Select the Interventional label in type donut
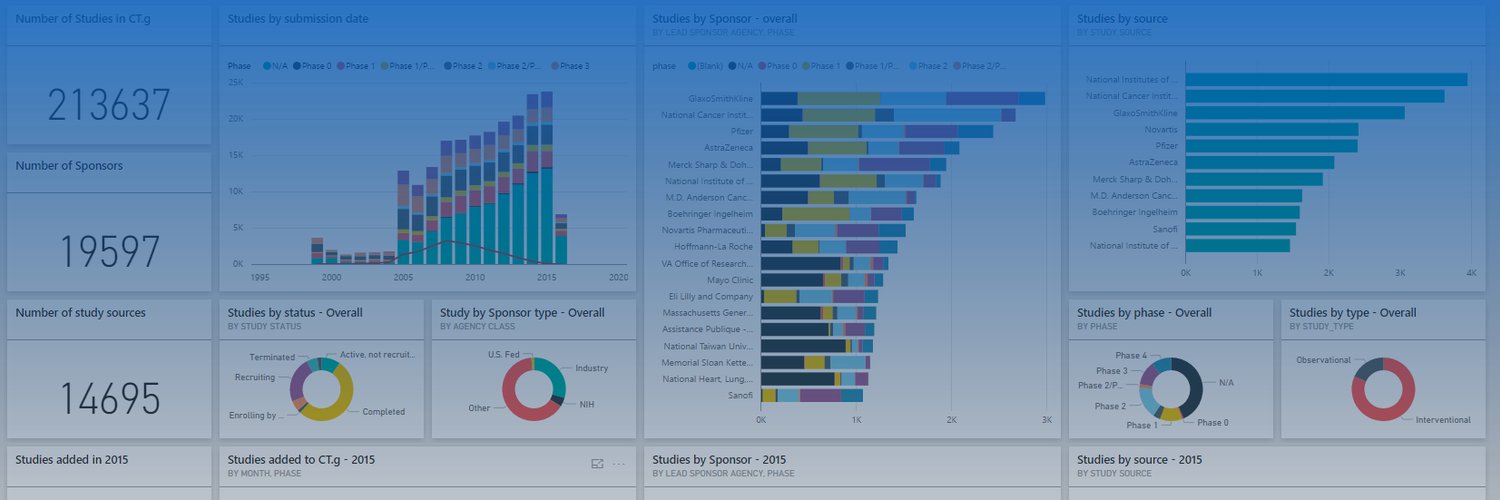The image size is (1500, 500). 1443,420
